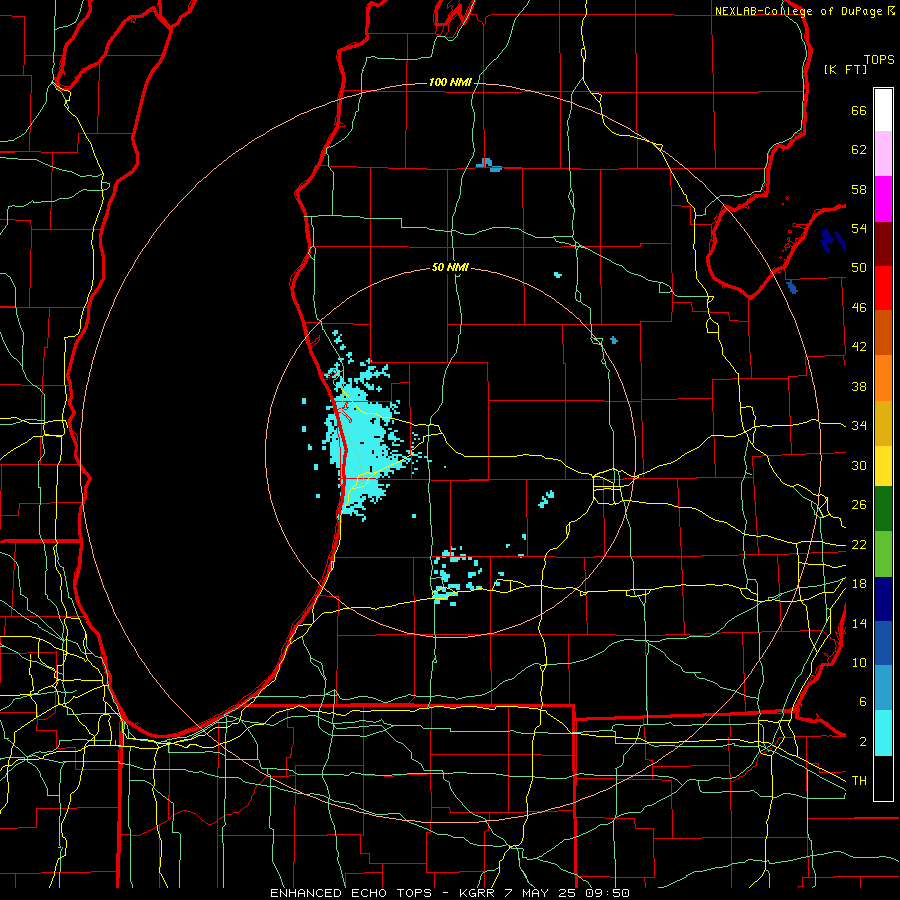Click the "10" legend value
The width and height of the screenshot is (900, 900).
tap(859, 663)
